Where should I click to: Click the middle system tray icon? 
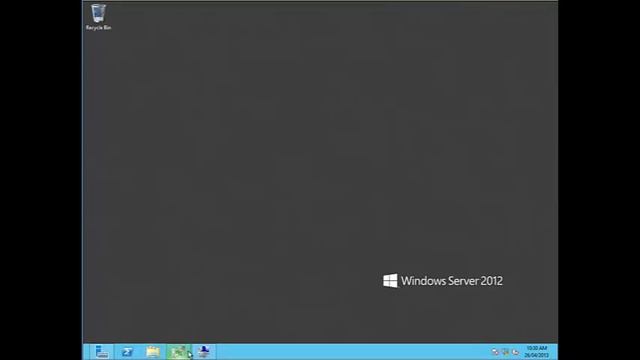click(x=505, y=352)
